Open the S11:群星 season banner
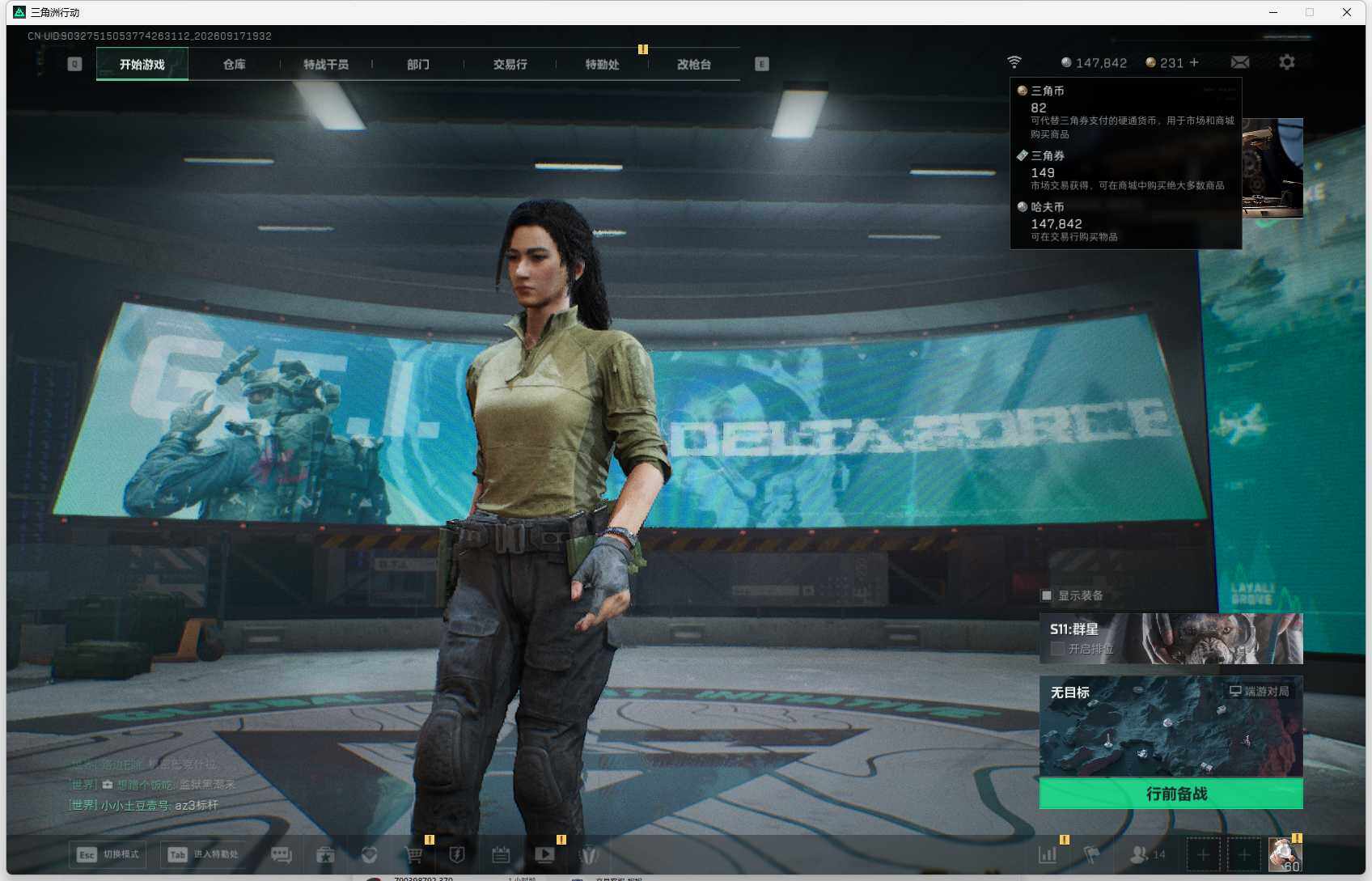The width and height of the screenshot is (1372, 881). pos(1171,638)
